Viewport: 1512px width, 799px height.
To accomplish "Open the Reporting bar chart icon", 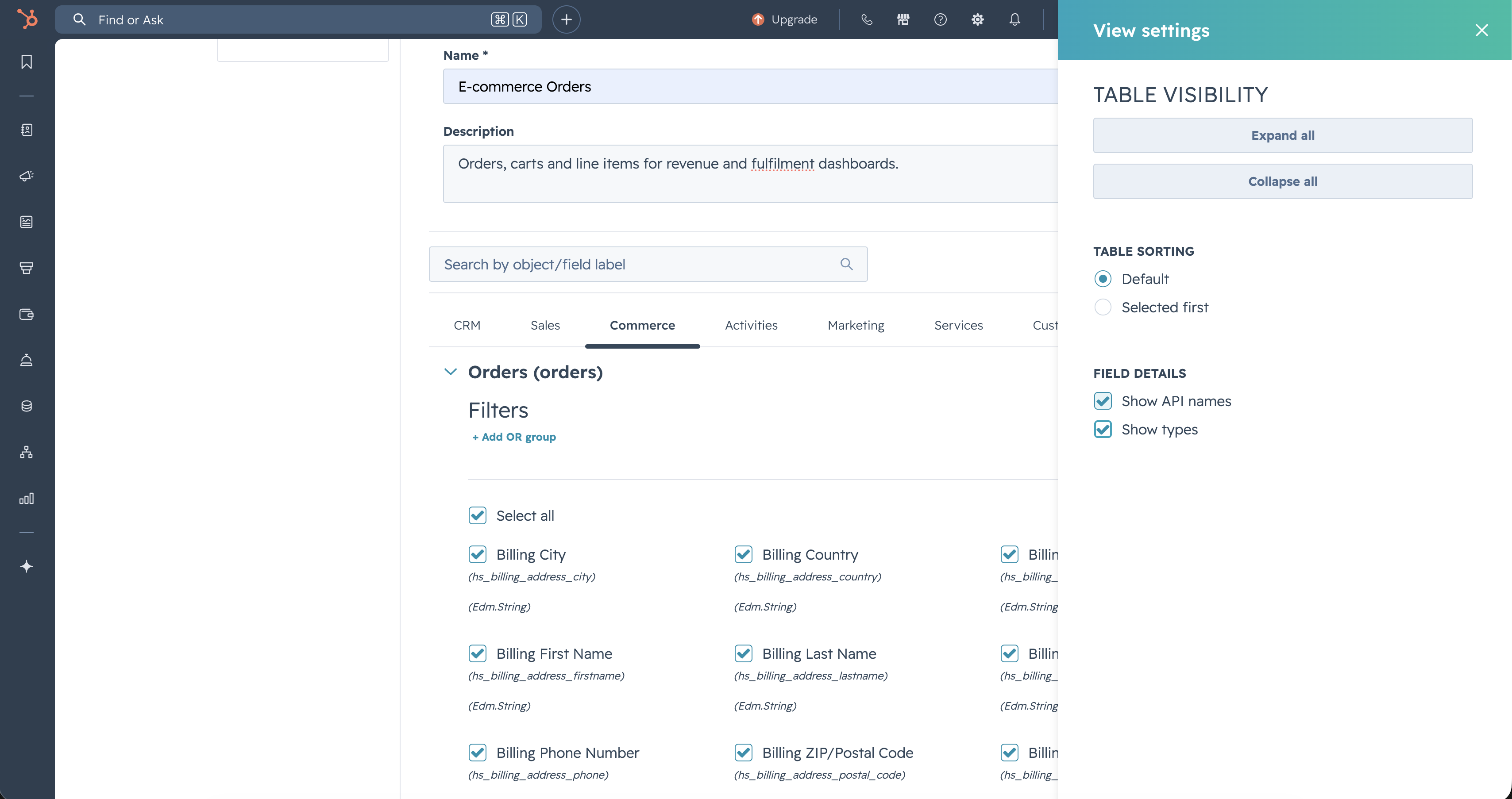I will (27, 498).
